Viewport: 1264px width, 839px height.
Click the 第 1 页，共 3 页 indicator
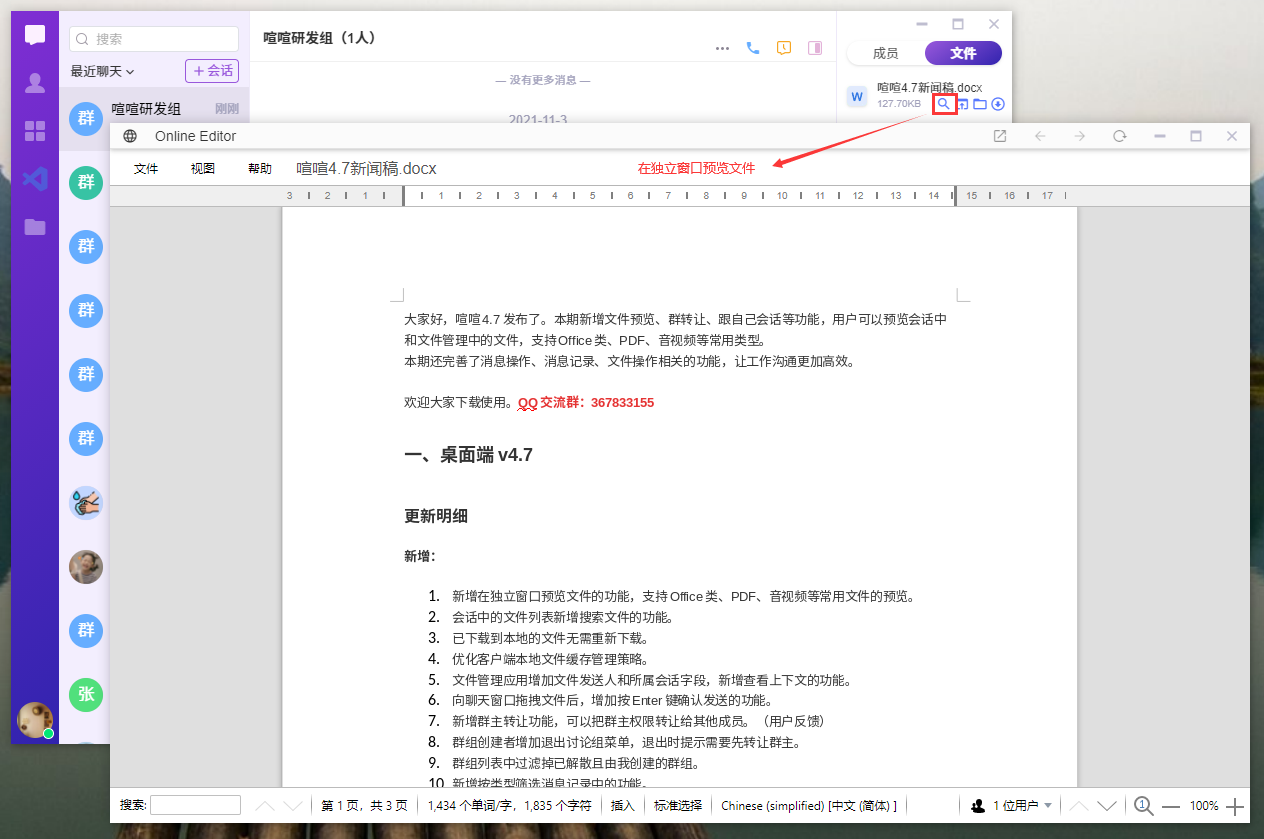tap(365, 805)
